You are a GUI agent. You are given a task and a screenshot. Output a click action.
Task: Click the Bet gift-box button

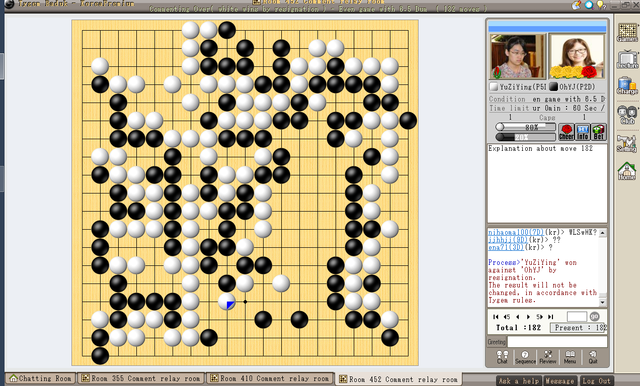click(598, 132)
